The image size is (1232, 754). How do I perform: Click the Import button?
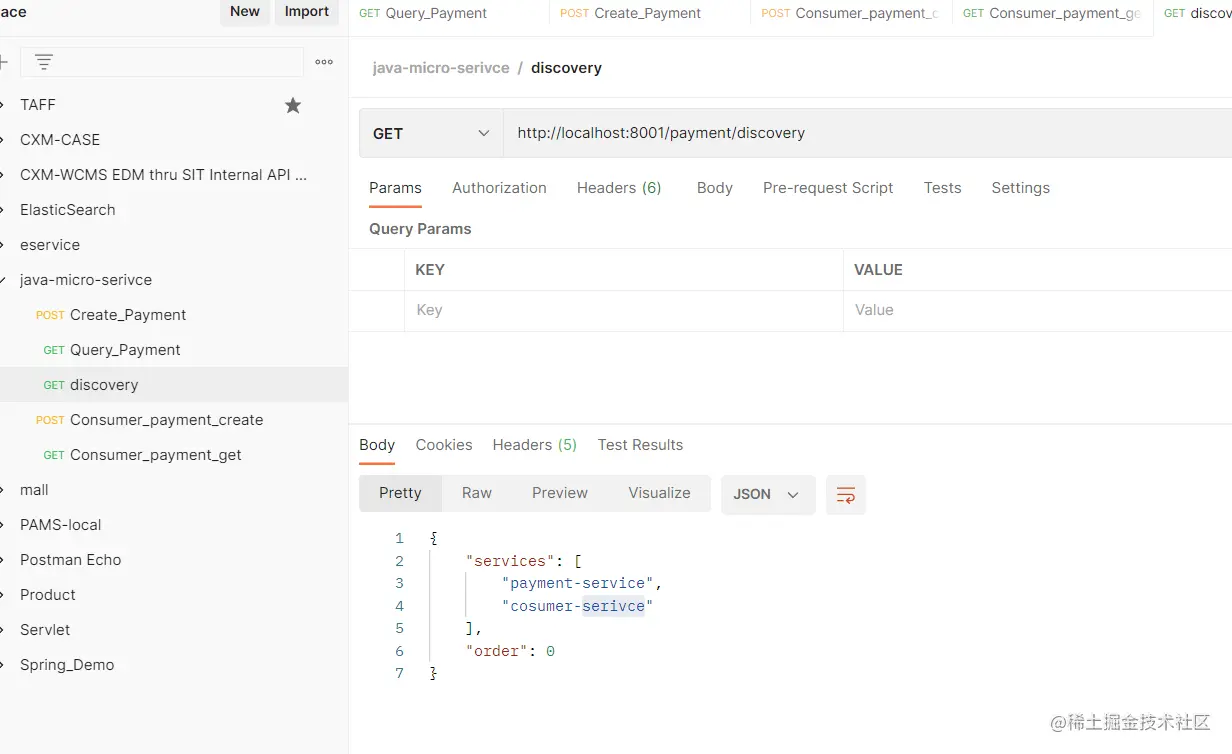[307, 12]
